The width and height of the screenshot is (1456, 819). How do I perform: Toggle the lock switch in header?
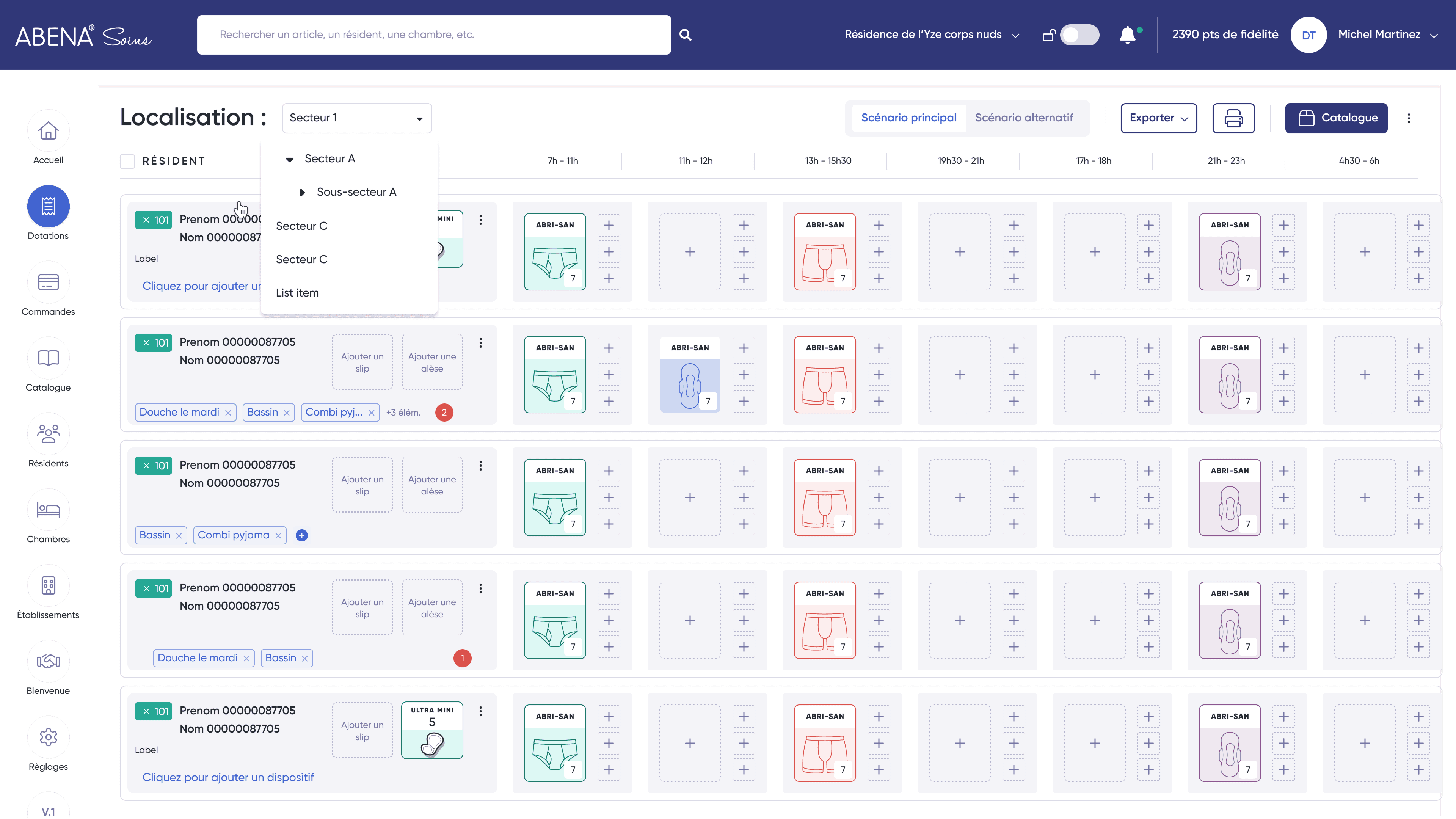1079,35
